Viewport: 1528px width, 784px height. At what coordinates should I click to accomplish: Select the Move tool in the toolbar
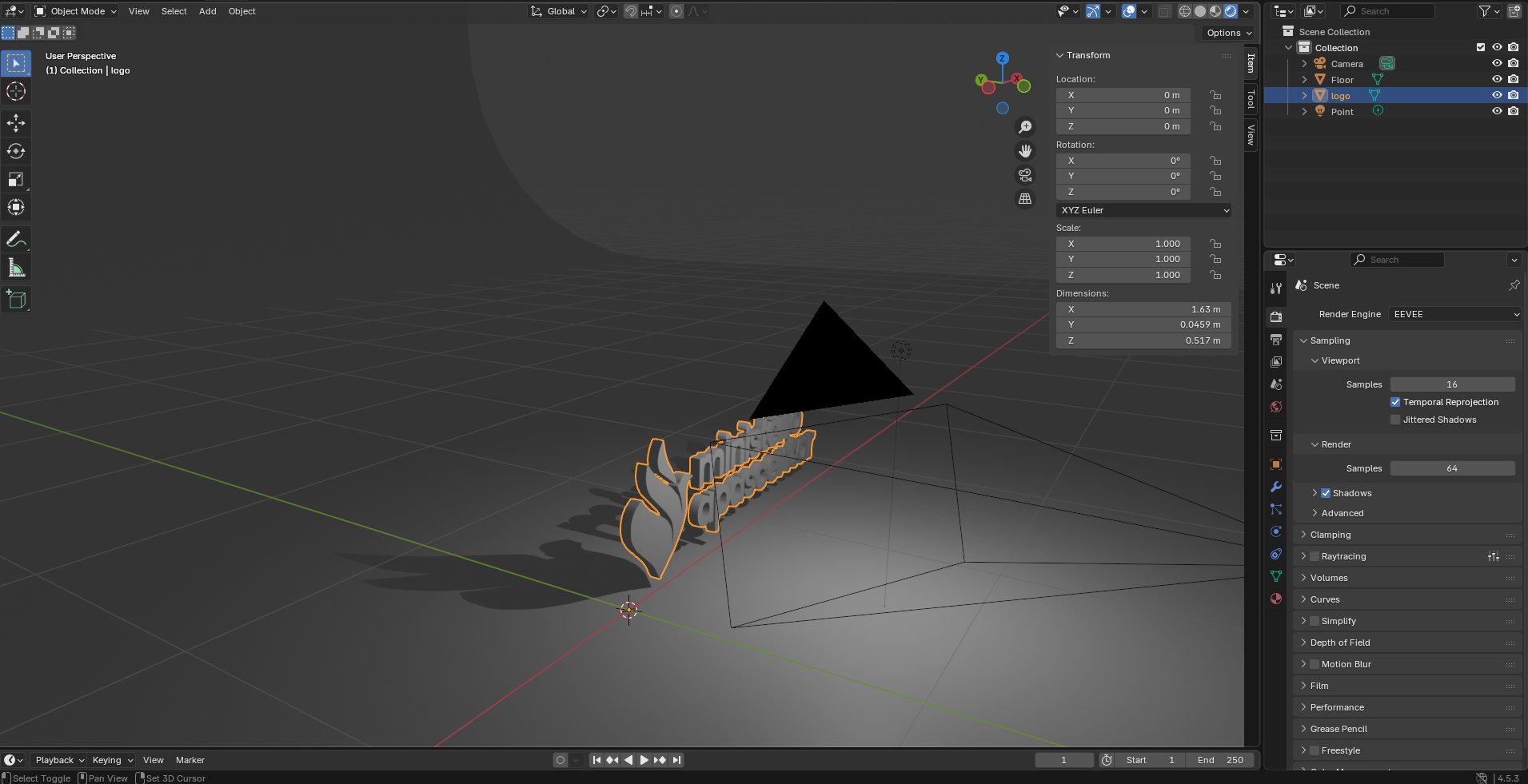coord(16,122)
